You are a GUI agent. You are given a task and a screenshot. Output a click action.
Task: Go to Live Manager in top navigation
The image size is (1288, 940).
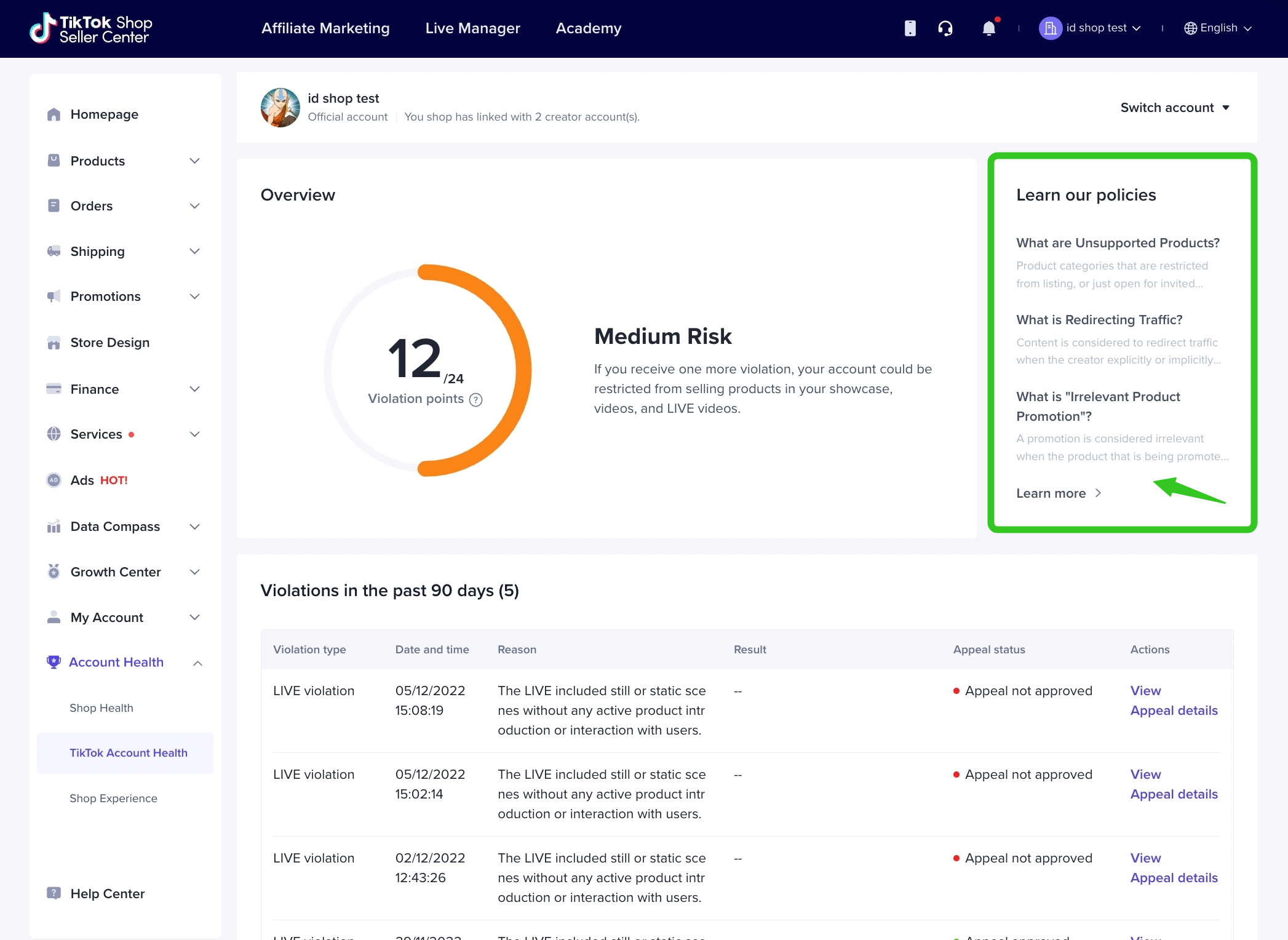click(x=472, y=28)
